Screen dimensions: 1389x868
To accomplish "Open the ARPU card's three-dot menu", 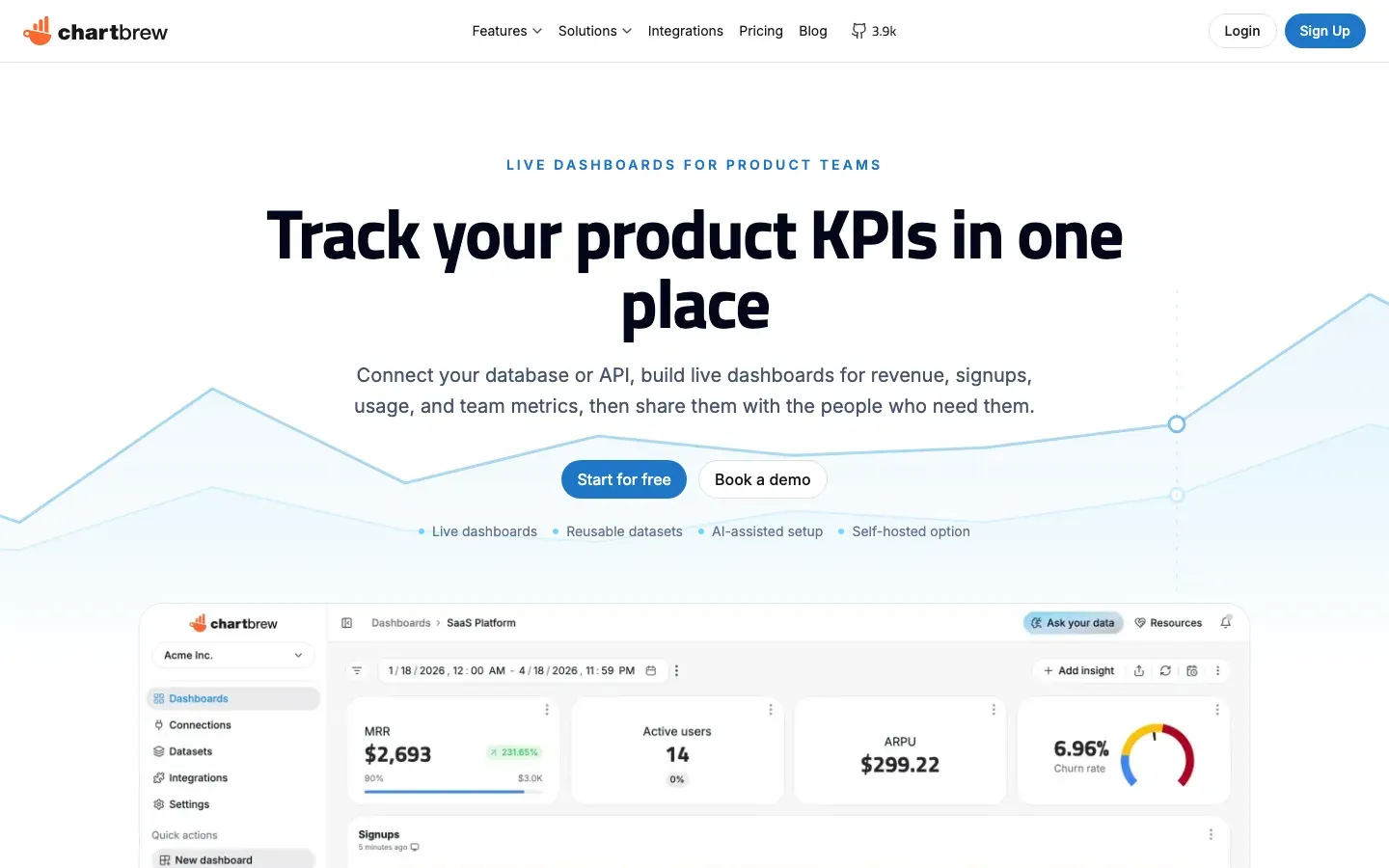I will point(994,710).
